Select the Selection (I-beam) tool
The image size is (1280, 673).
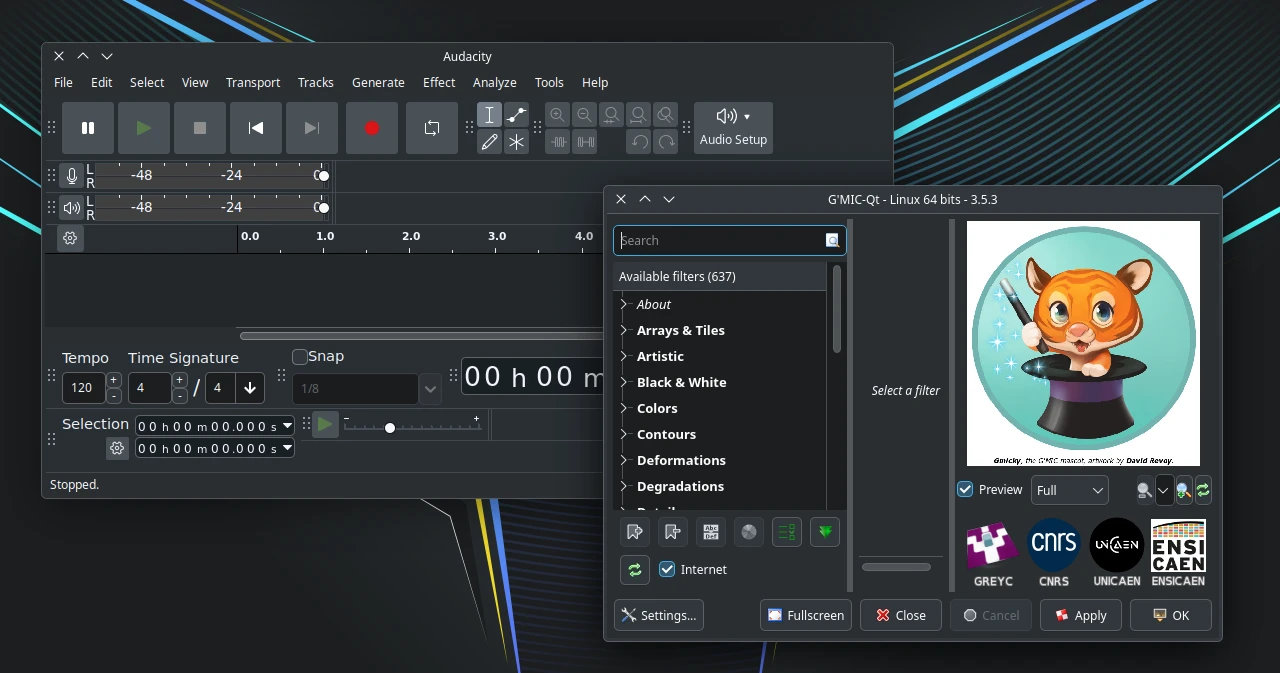pyautogui.click(x=489, y=115)
